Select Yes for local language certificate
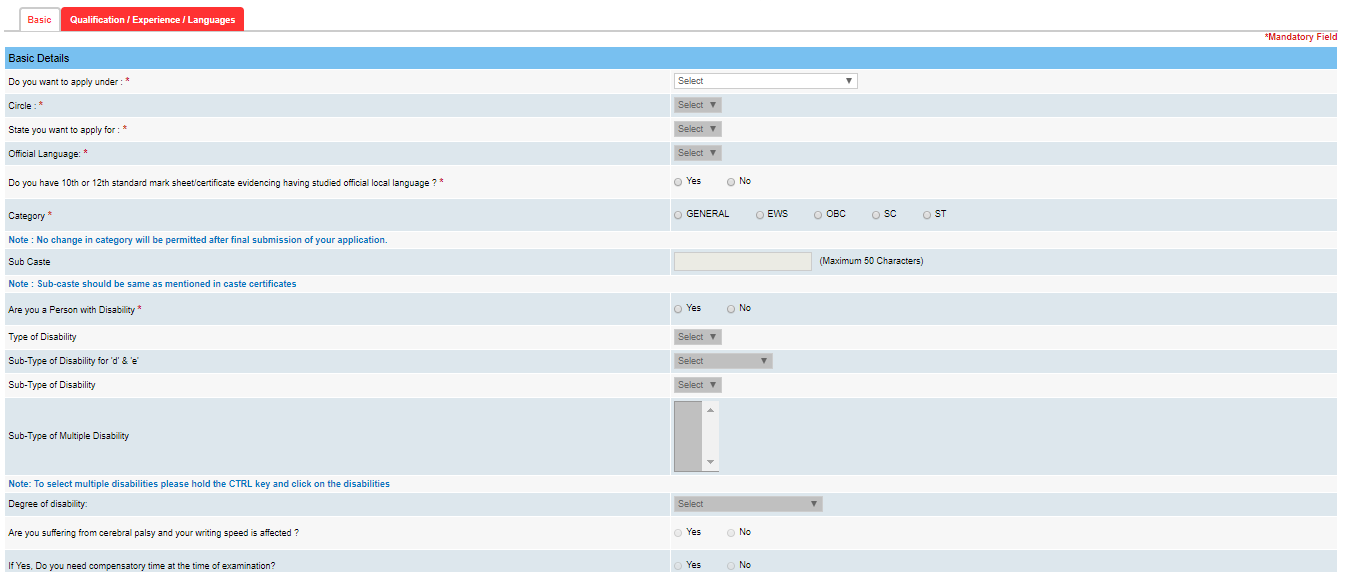 click(x=679, y=182)
